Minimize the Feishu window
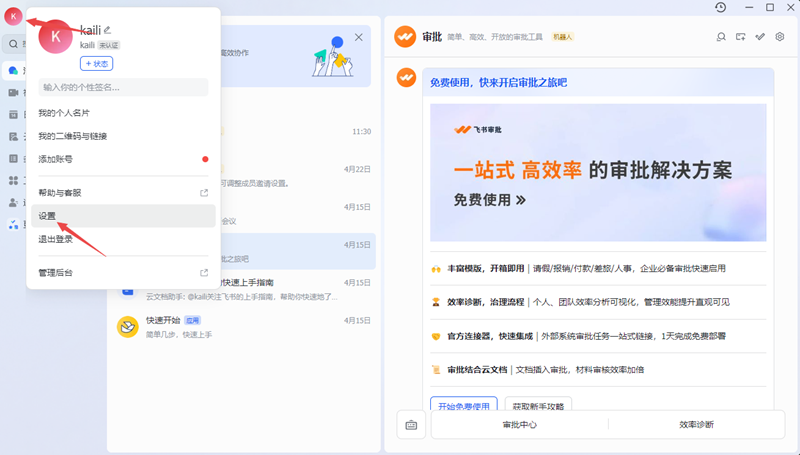800x455 pixels. pyautogui.click(x=749, y=7)
